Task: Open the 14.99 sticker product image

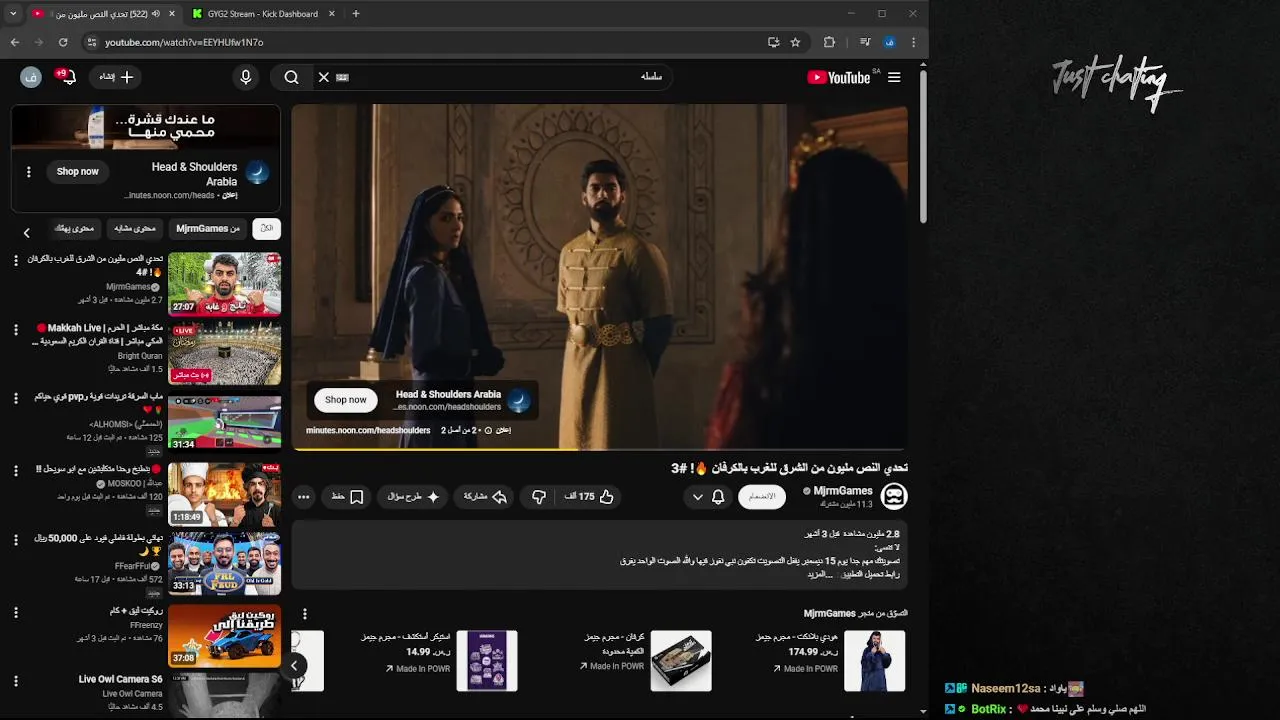Action: tap(487, 660)
